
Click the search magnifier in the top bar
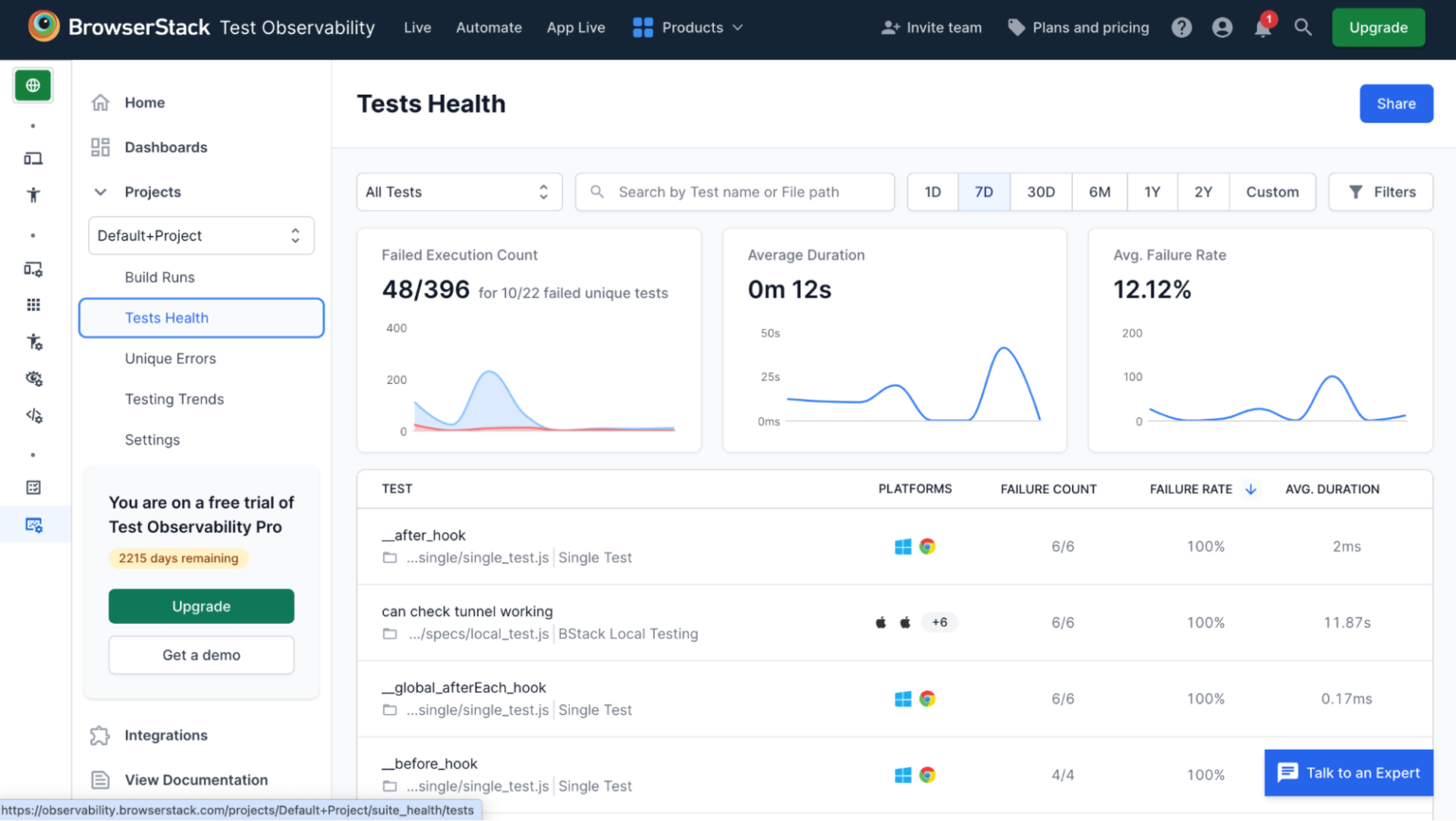click(1303, 27)
